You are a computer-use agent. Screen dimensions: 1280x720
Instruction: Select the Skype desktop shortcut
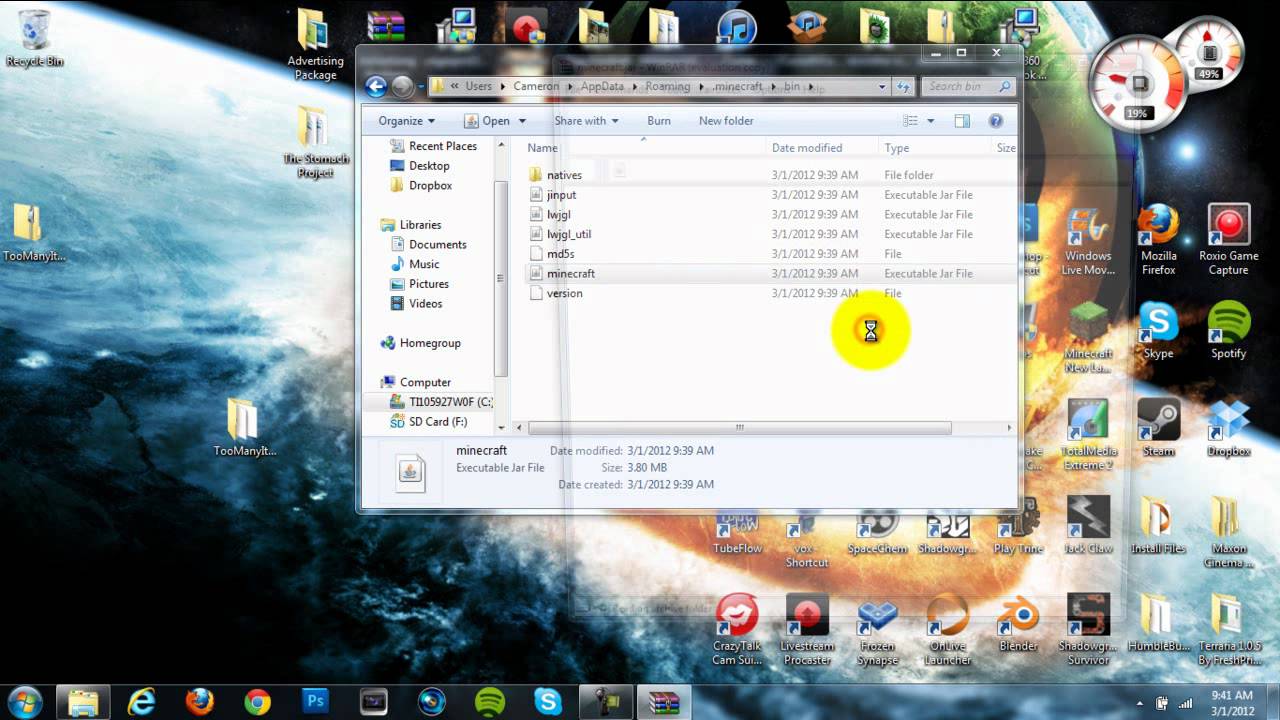1158,330
